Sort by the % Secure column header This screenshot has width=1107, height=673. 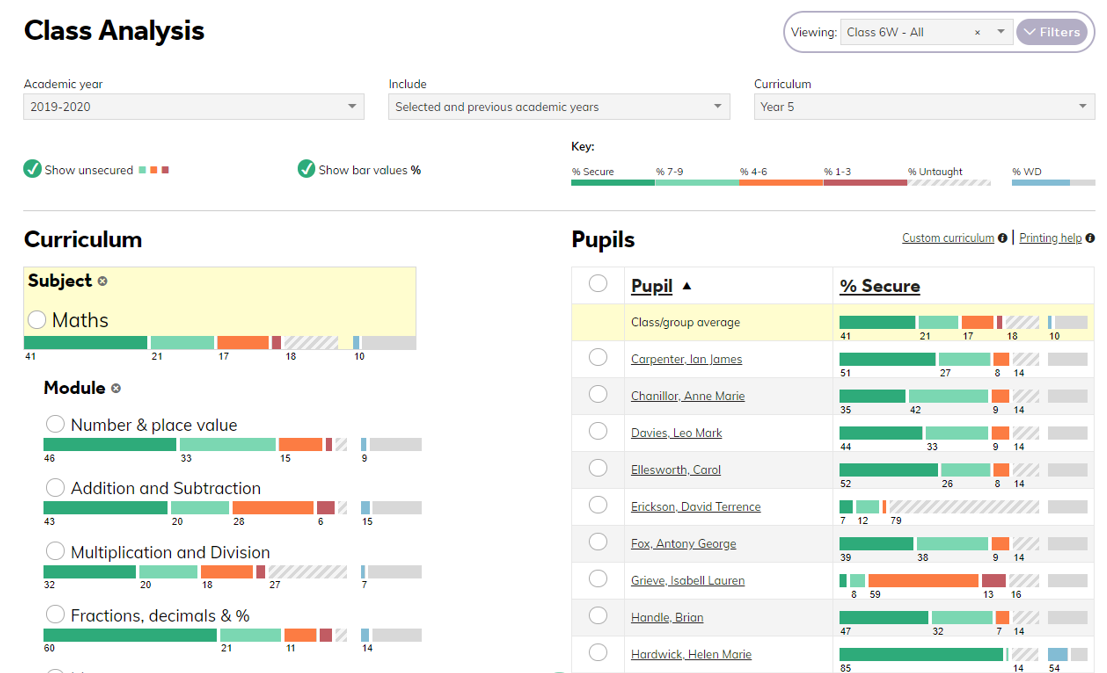879,286
